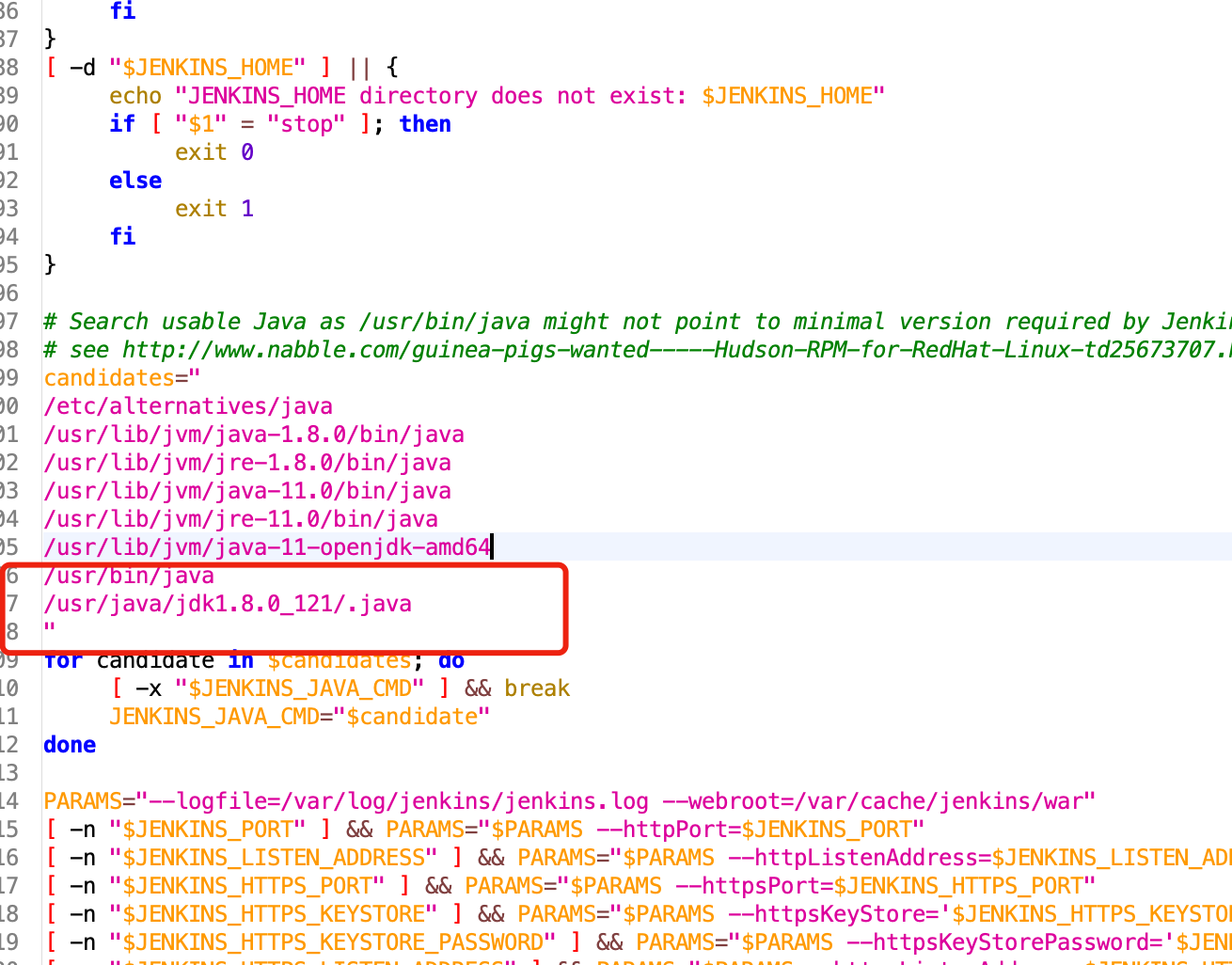Click the '# Search usable Java' comment line

click(x=638, y=322)
